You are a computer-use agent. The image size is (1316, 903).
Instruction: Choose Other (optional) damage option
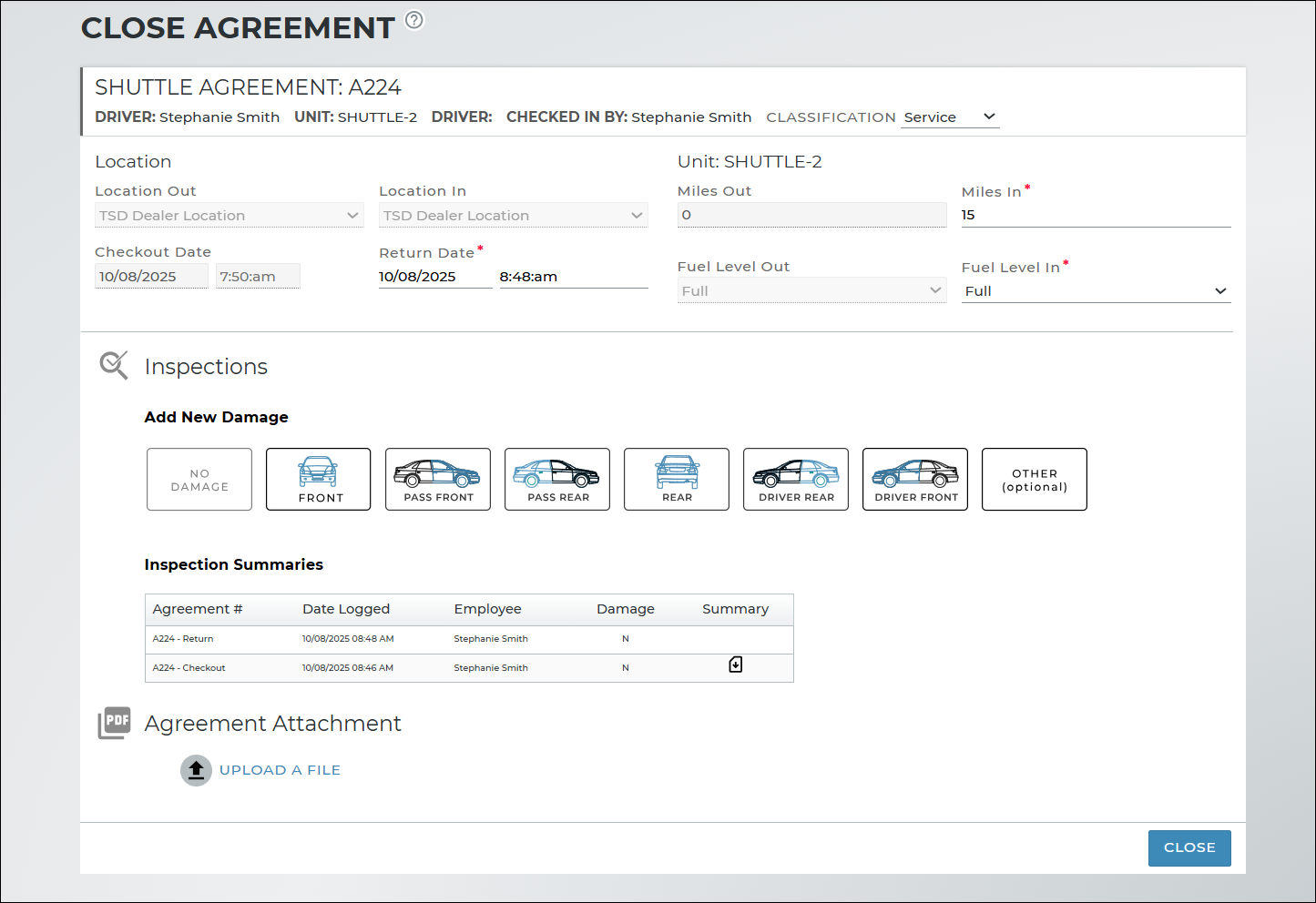(1035, 480)
